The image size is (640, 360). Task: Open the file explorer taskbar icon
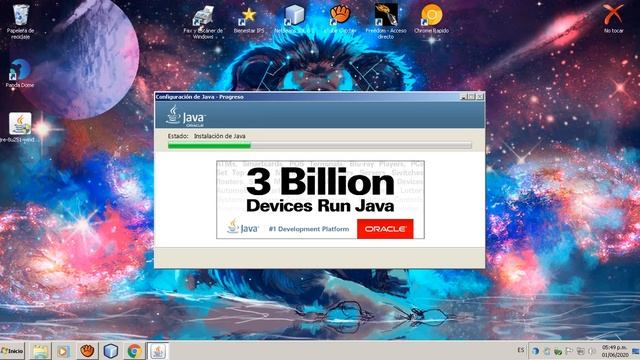[x=40, y=351]
